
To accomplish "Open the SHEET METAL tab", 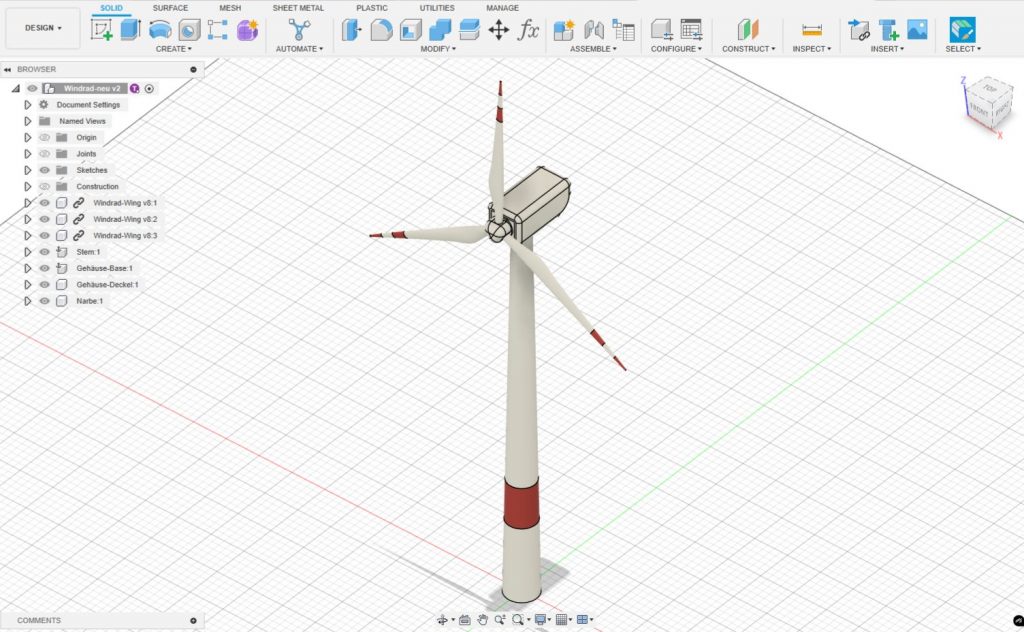I will pos(298,8).
